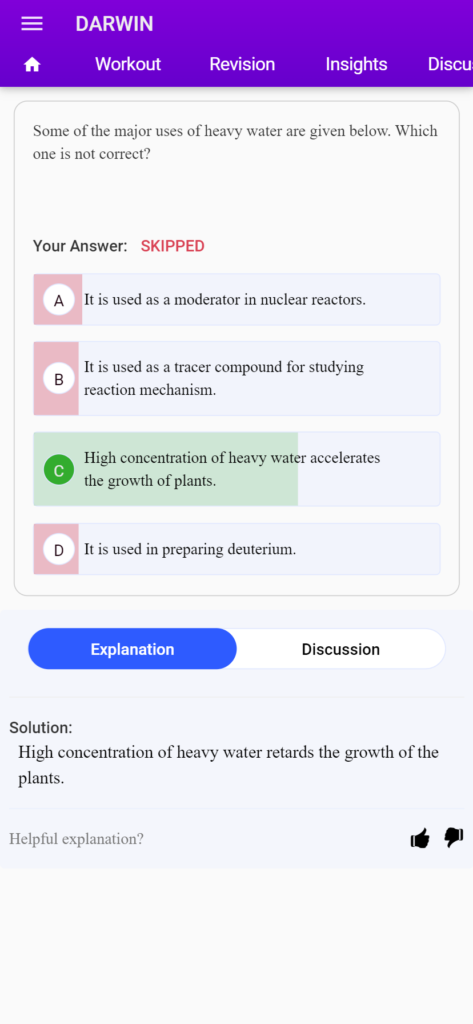Open the hamburger menu
This screenshot has width=473, height=1024.
31,24
